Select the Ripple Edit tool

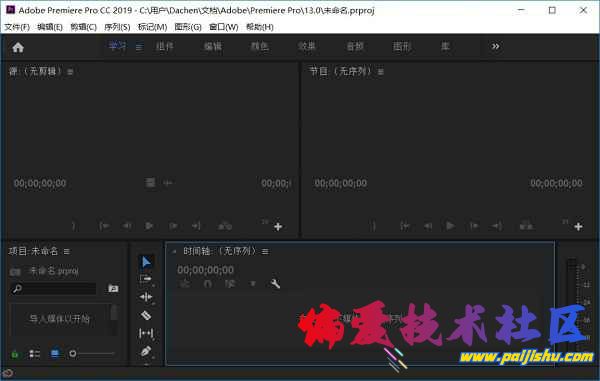[x=146, y=297]
